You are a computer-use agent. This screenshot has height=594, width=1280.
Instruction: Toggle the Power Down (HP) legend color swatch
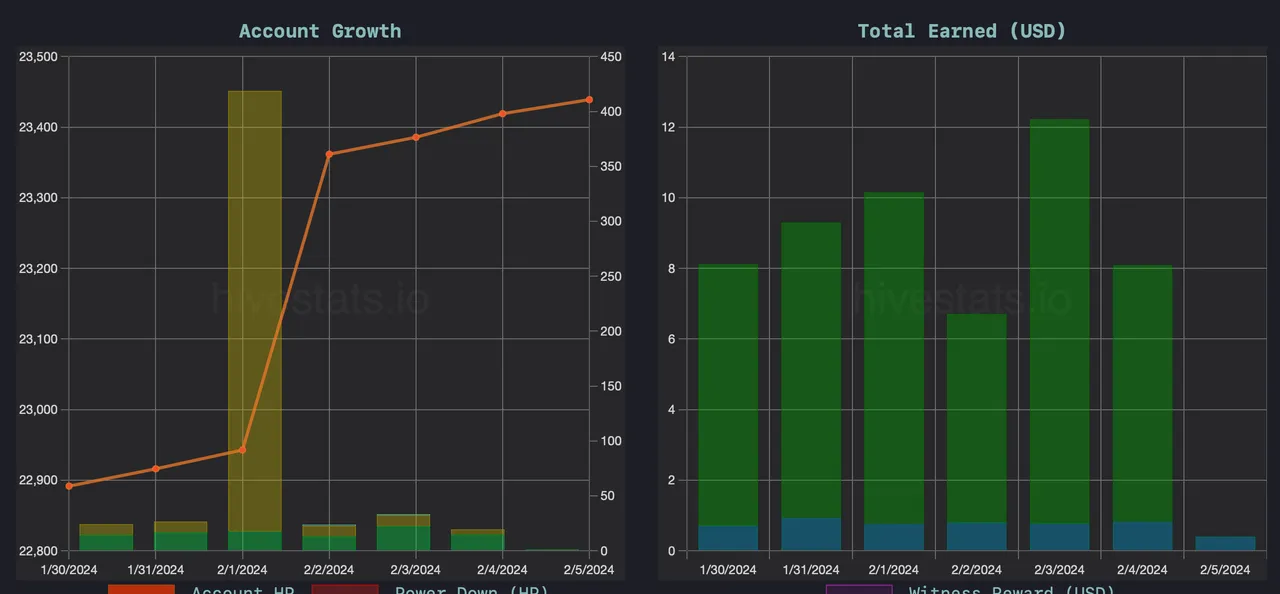pyautogui.click(x=345, y=589)
